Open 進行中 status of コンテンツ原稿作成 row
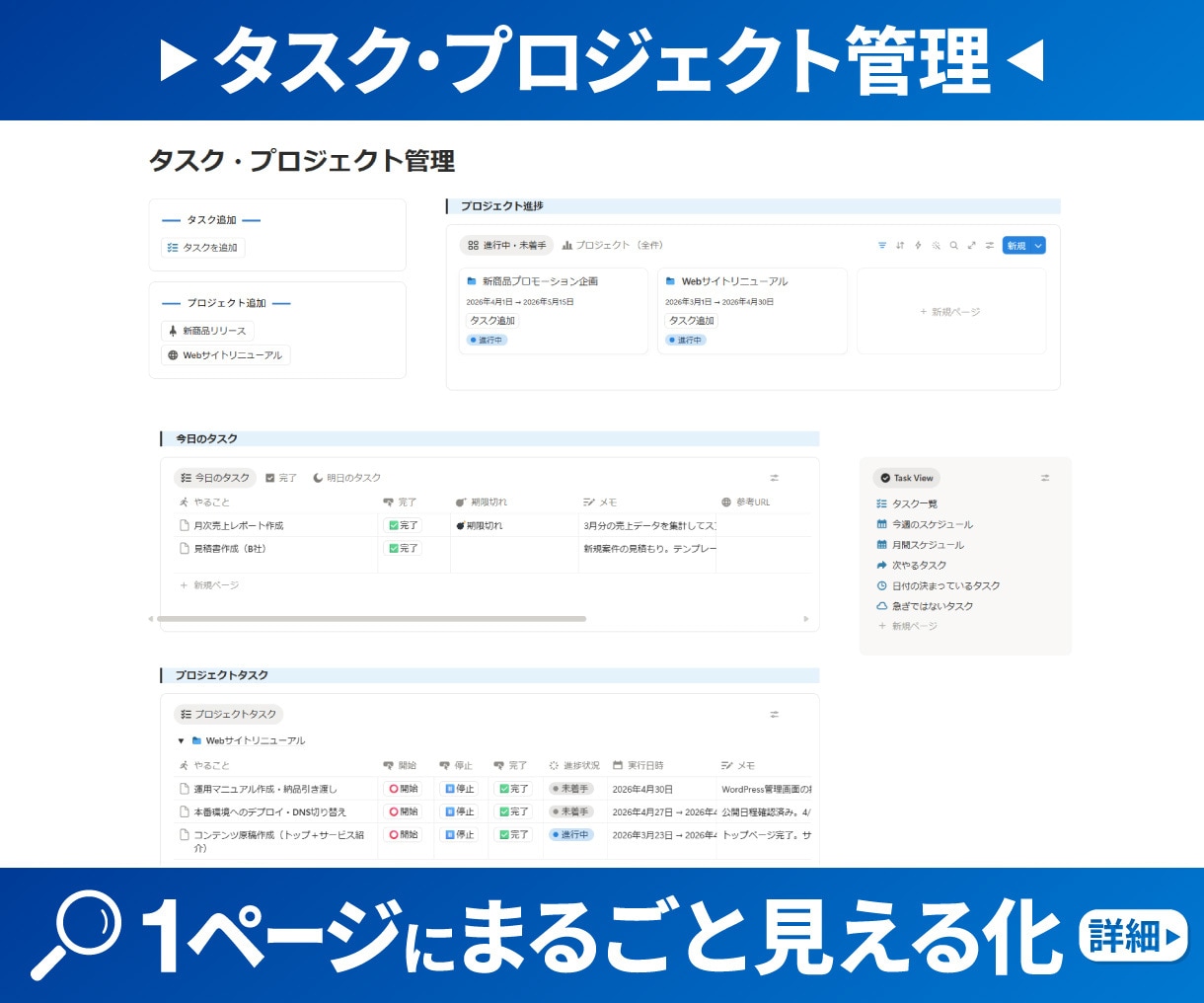The height and width of the screenshot is (1003, 1204). click(570, 834)
